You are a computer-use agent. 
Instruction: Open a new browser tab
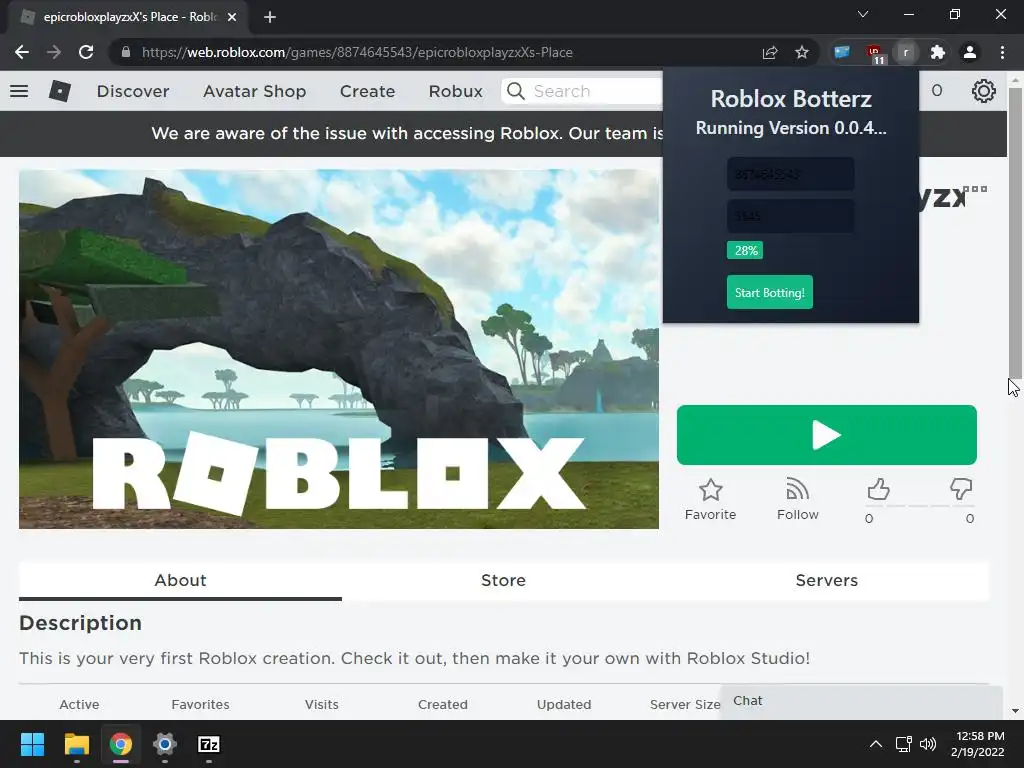pyautogui.click(x=270, y=17)
